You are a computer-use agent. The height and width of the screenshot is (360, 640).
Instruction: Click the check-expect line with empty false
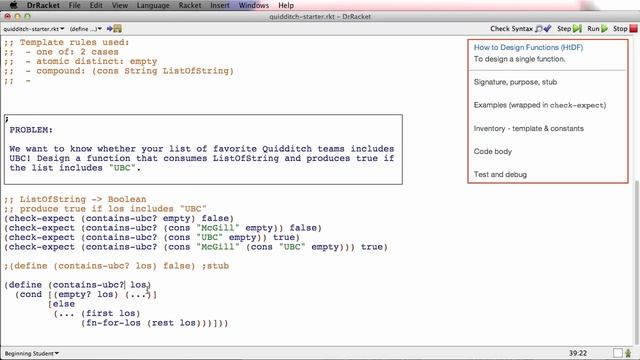(119, 218)
